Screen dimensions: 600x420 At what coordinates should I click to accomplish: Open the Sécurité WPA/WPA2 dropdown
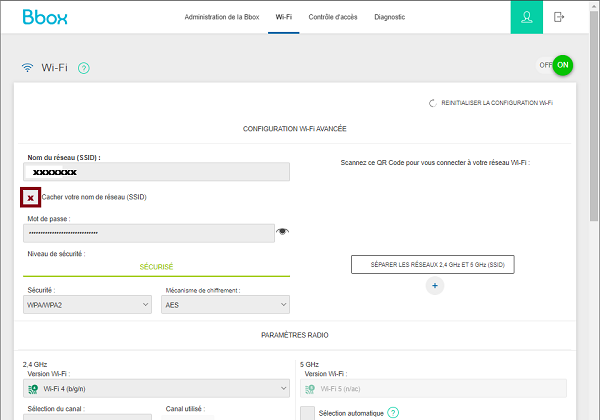(x=89, y=305)
